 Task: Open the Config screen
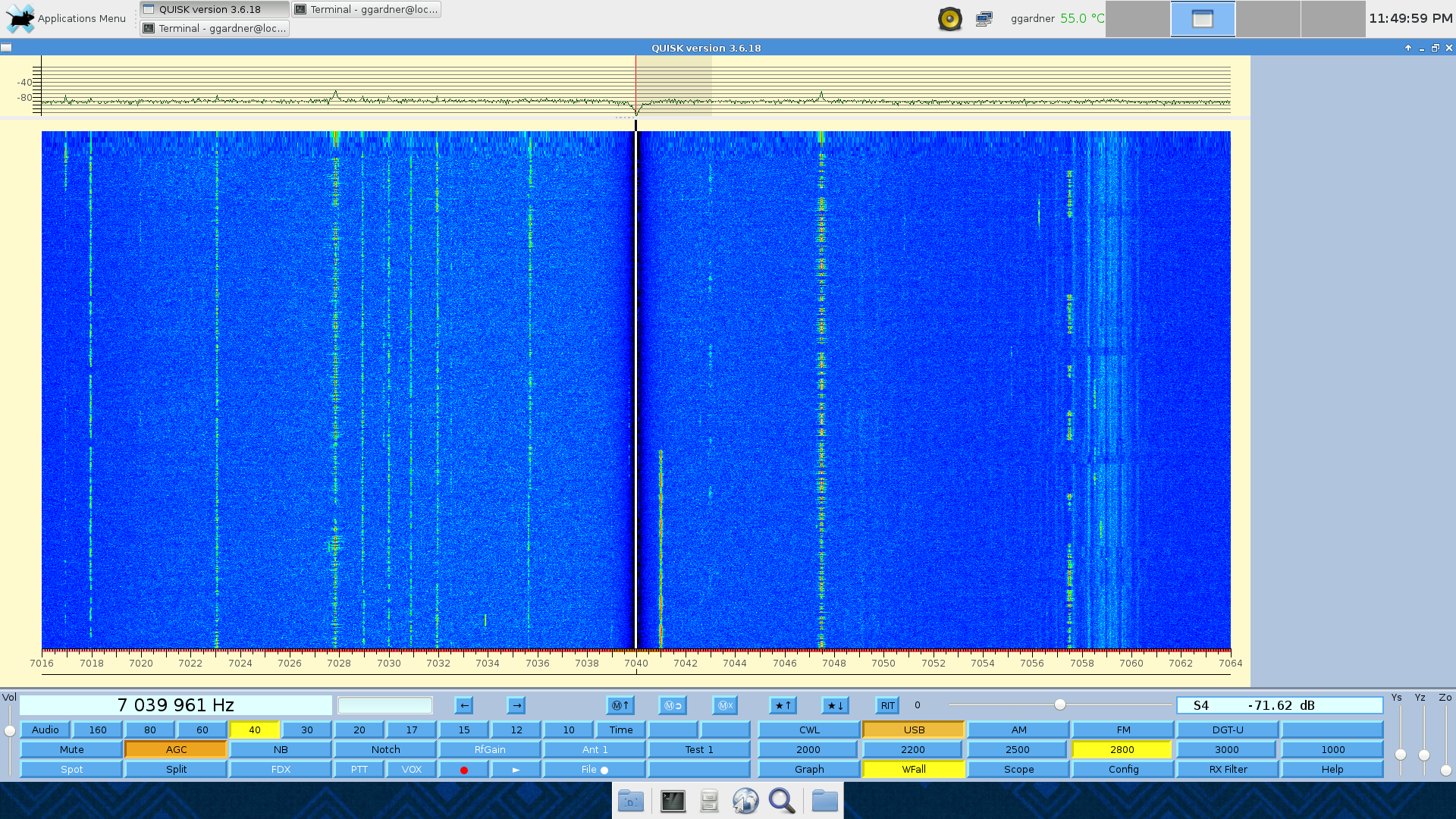[1123, 770]
